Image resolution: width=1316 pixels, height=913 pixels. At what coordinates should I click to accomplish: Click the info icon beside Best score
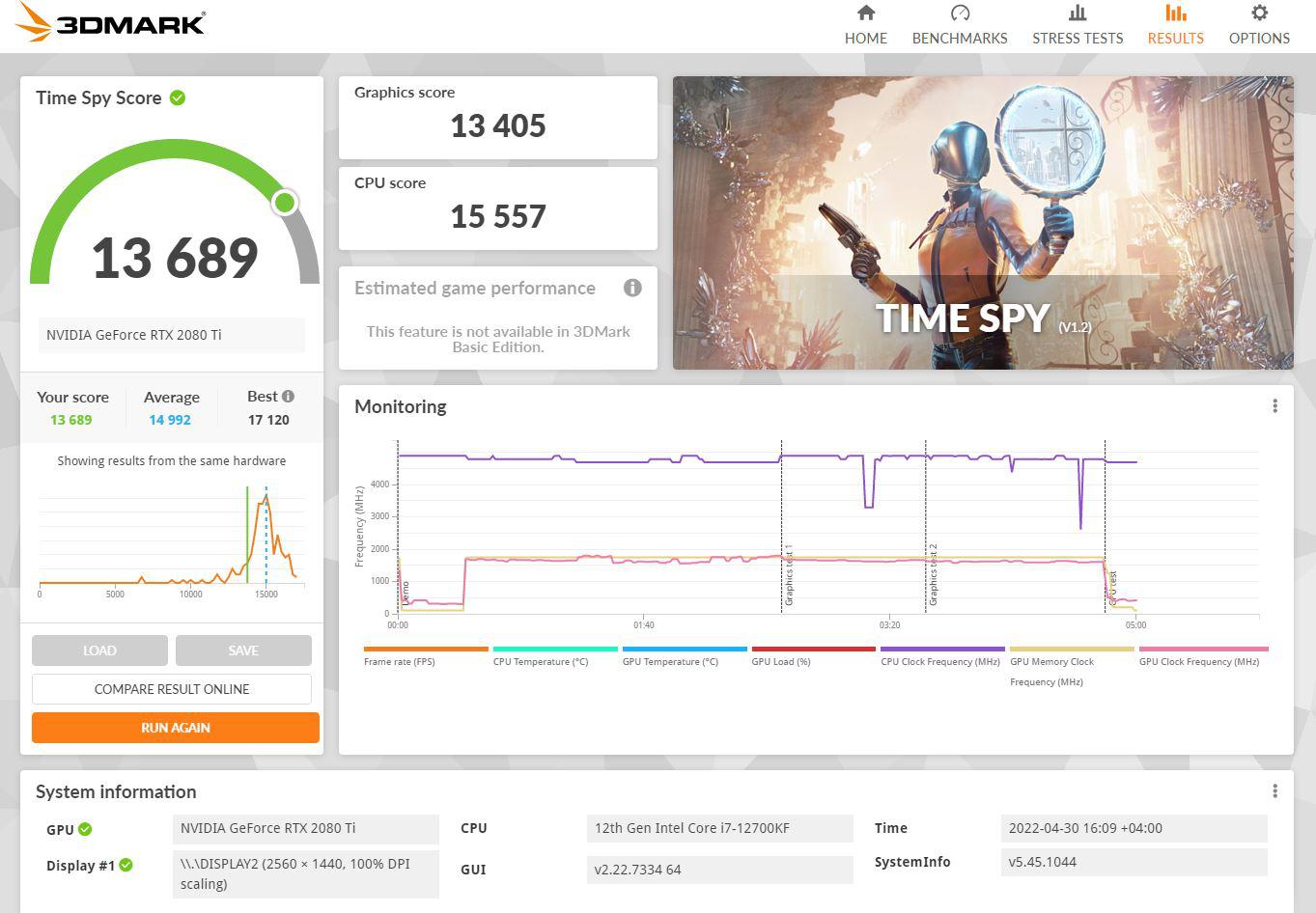[288, 396]
